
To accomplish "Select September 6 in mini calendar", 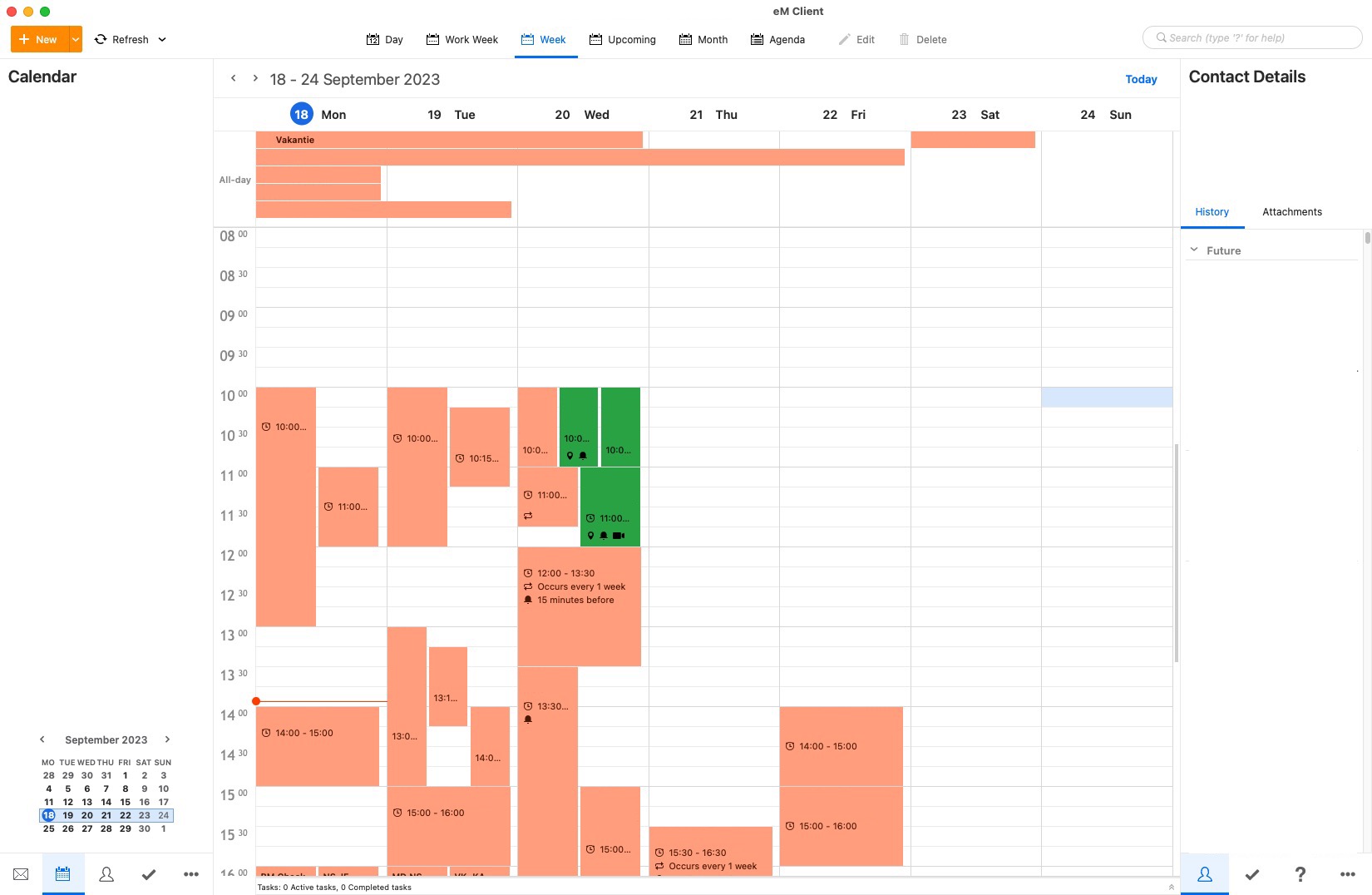I will 87,789.
